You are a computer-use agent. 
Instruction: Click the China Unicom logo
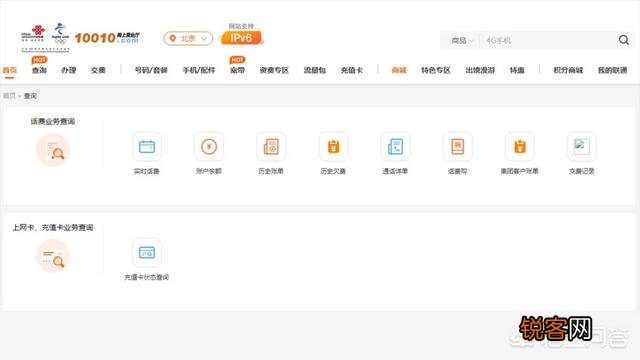pos(33,33)
